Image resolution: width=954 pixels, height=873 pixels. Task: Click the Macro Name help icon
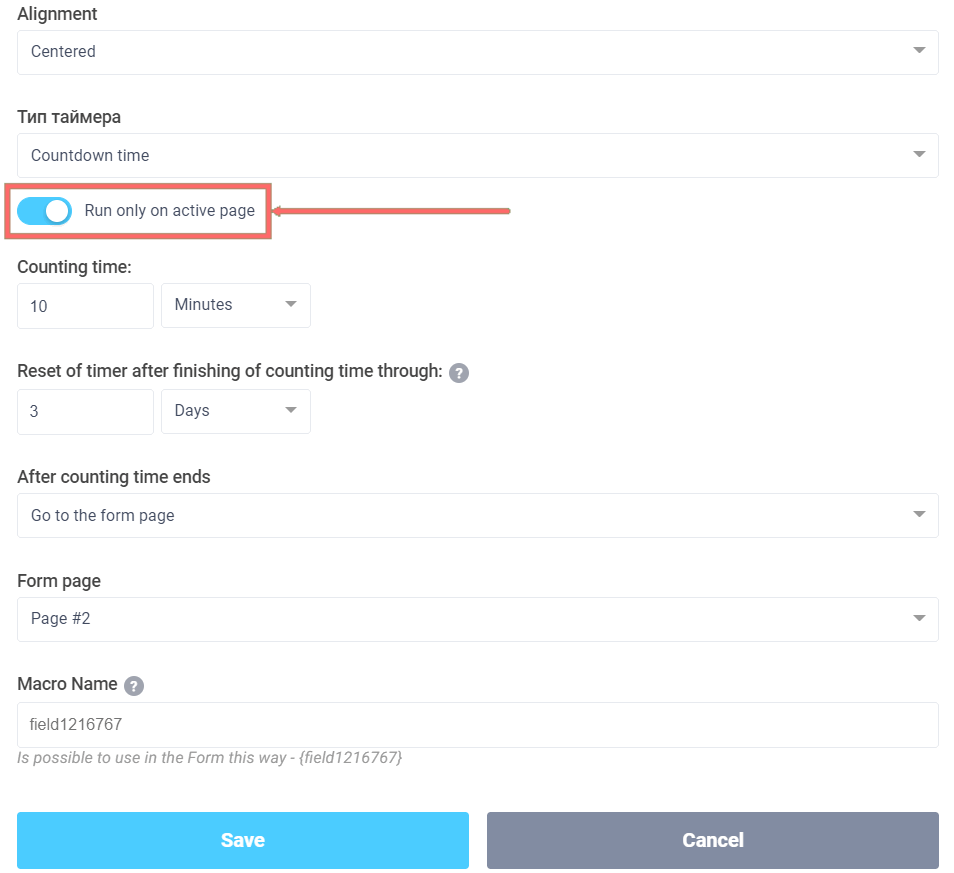134,685
